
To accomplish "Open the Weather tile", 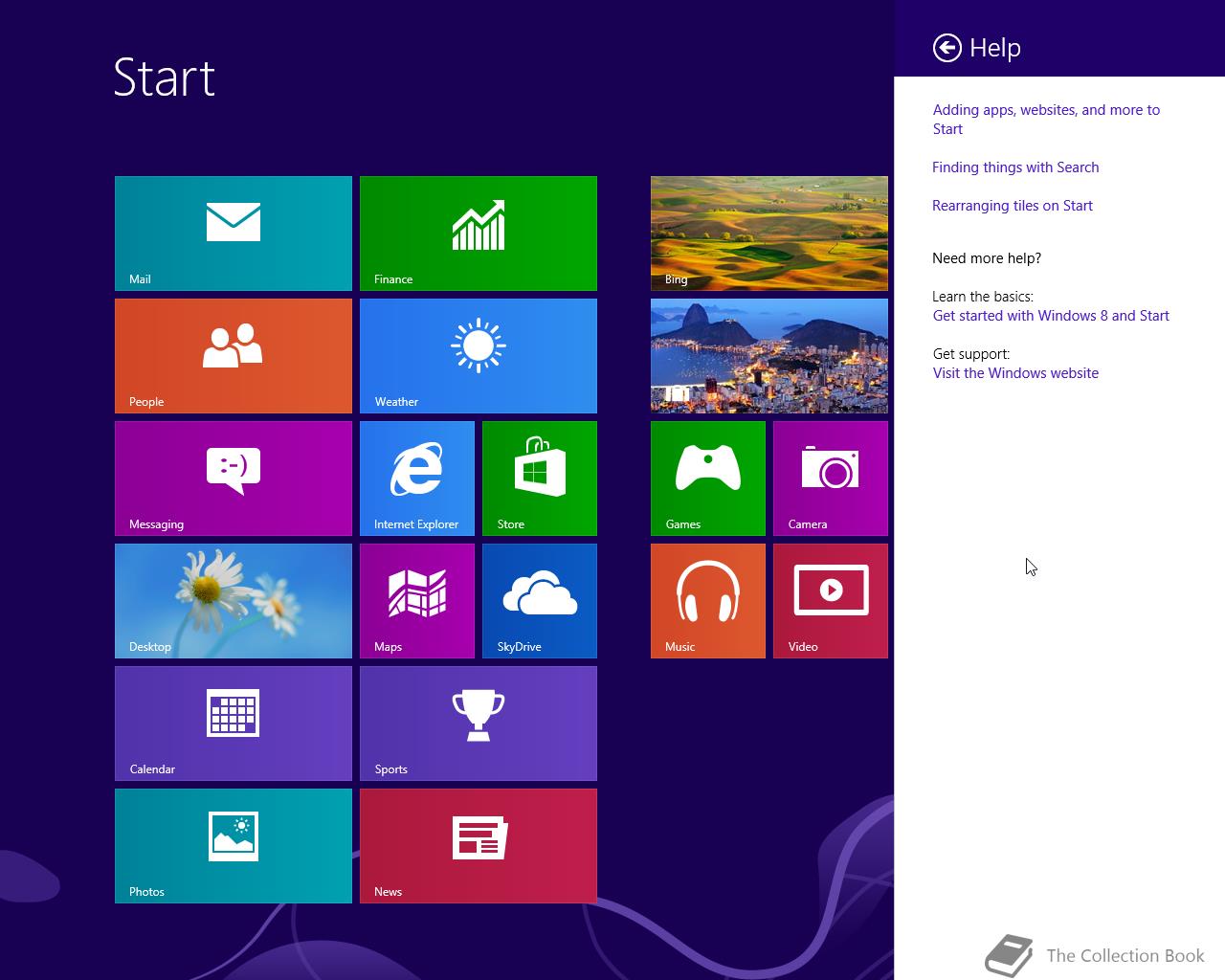I will coord(479,356).
